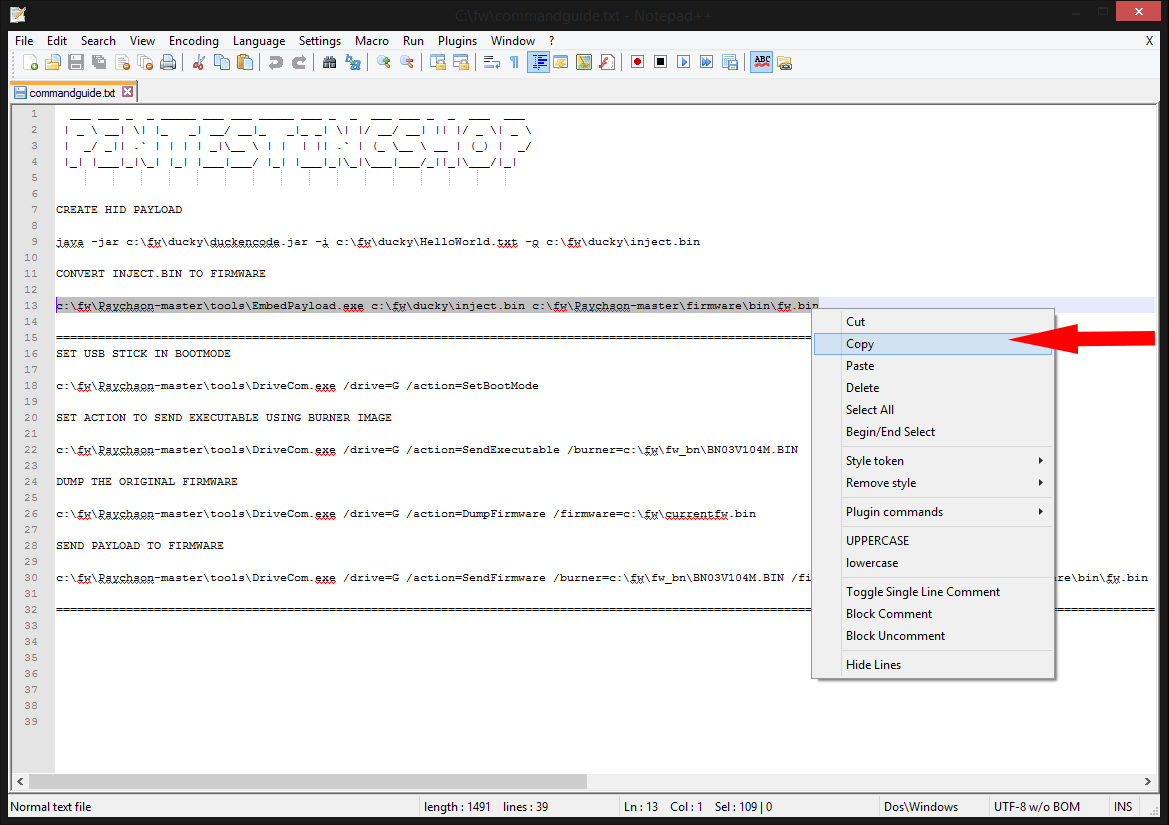Open the User Defined Language icon

(x=561, y=63)
